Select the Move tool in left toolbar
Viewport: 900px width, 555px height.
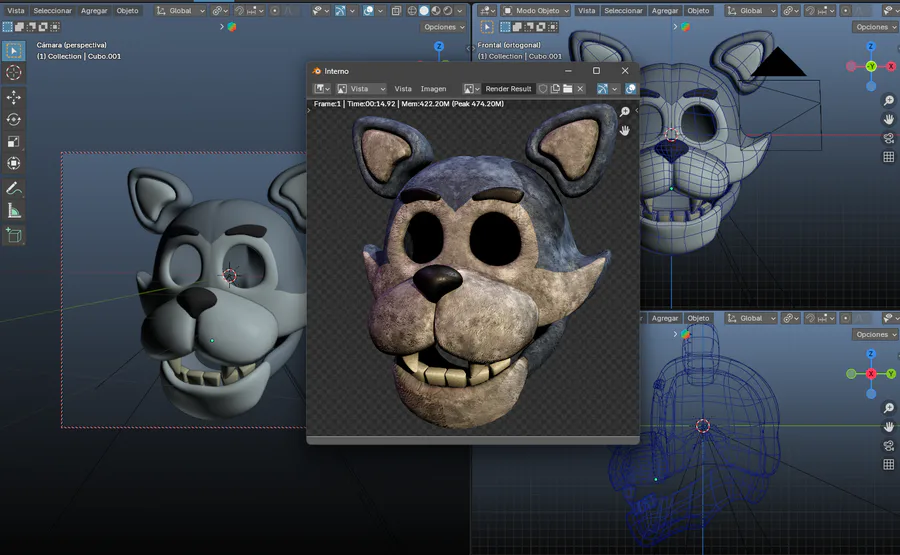tap(14, 98)
